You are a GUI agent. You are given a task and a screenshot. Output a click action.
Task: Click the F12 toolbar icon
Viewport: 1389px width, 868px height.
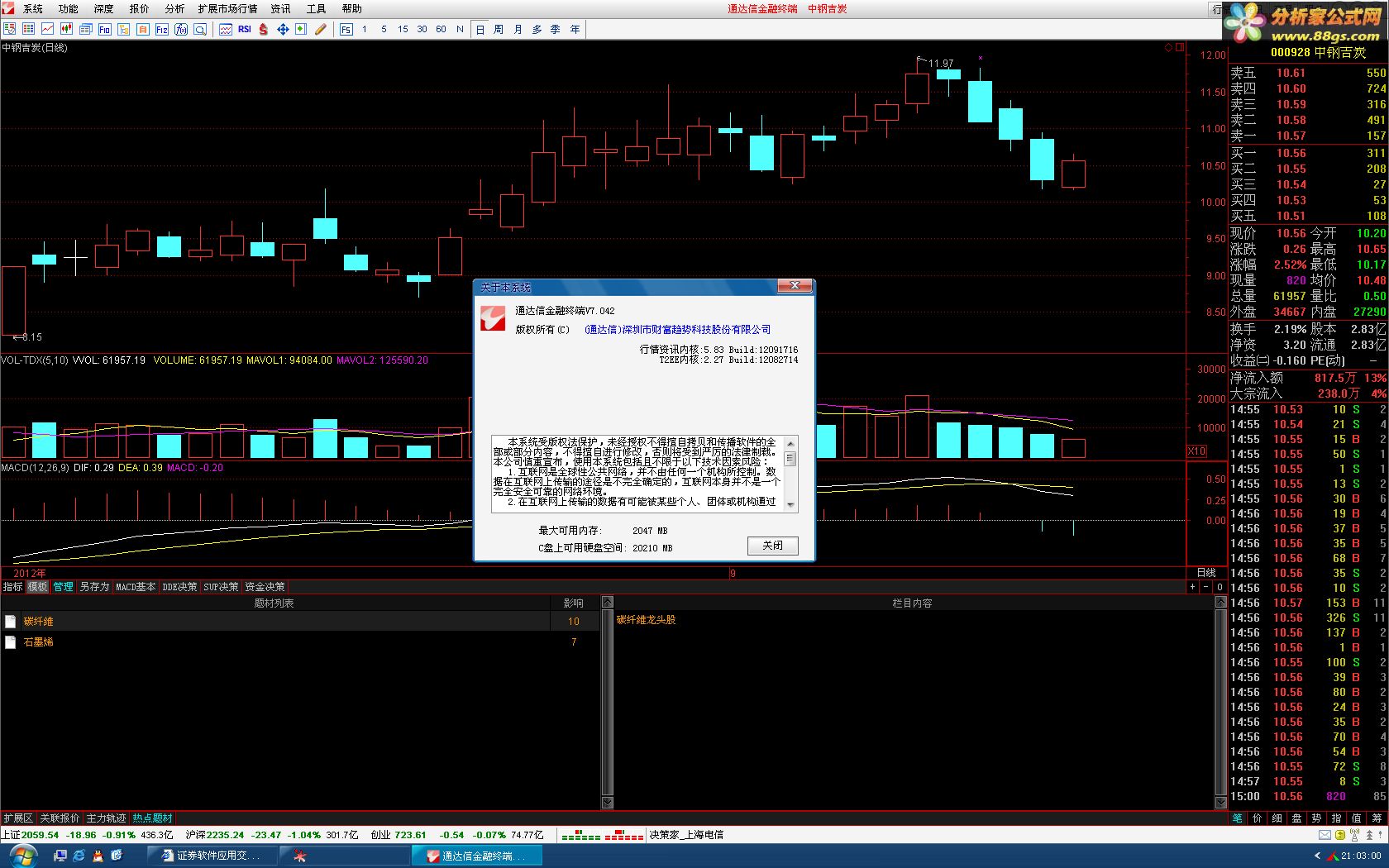[x=161, y=29]
